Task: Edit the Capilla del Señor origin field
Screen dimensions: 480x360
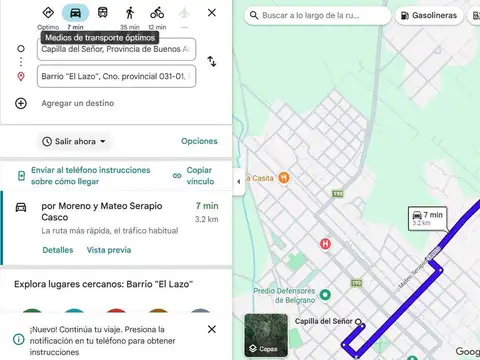Action: point(116,49)
